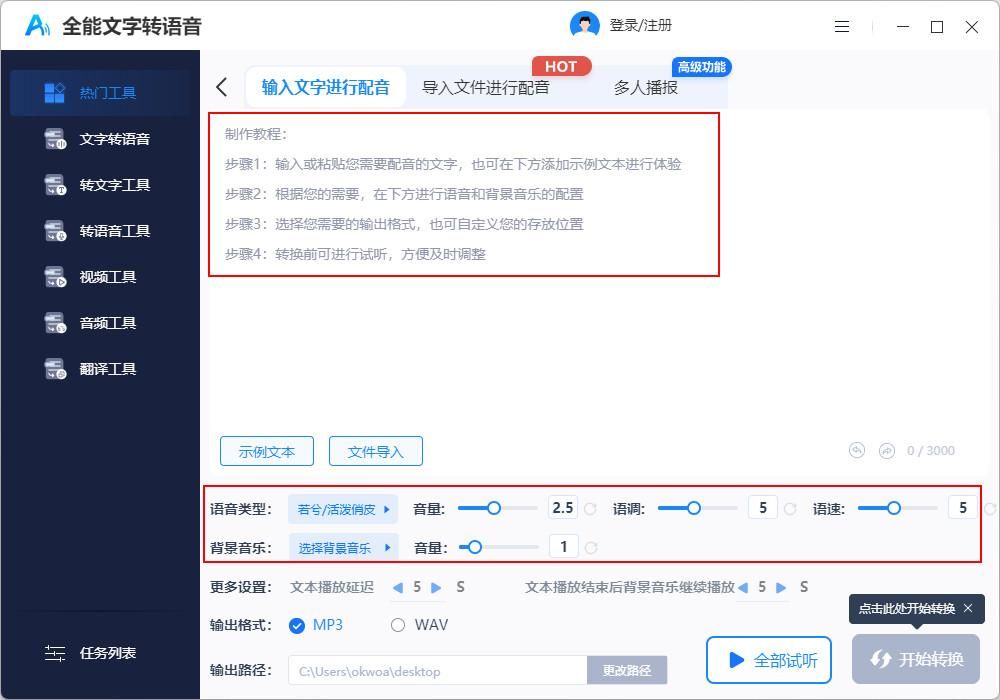Screen dimensions: 1000x700
Task: Open the 任务列表 task list
Action: click(x=91, y=653)
